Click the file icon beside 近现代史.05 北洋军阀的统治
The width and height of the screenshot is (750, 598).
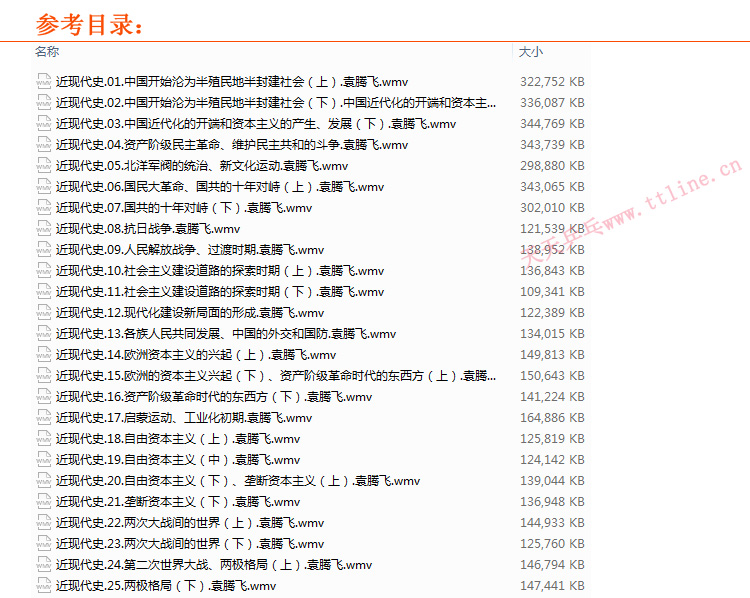[42, 166]
